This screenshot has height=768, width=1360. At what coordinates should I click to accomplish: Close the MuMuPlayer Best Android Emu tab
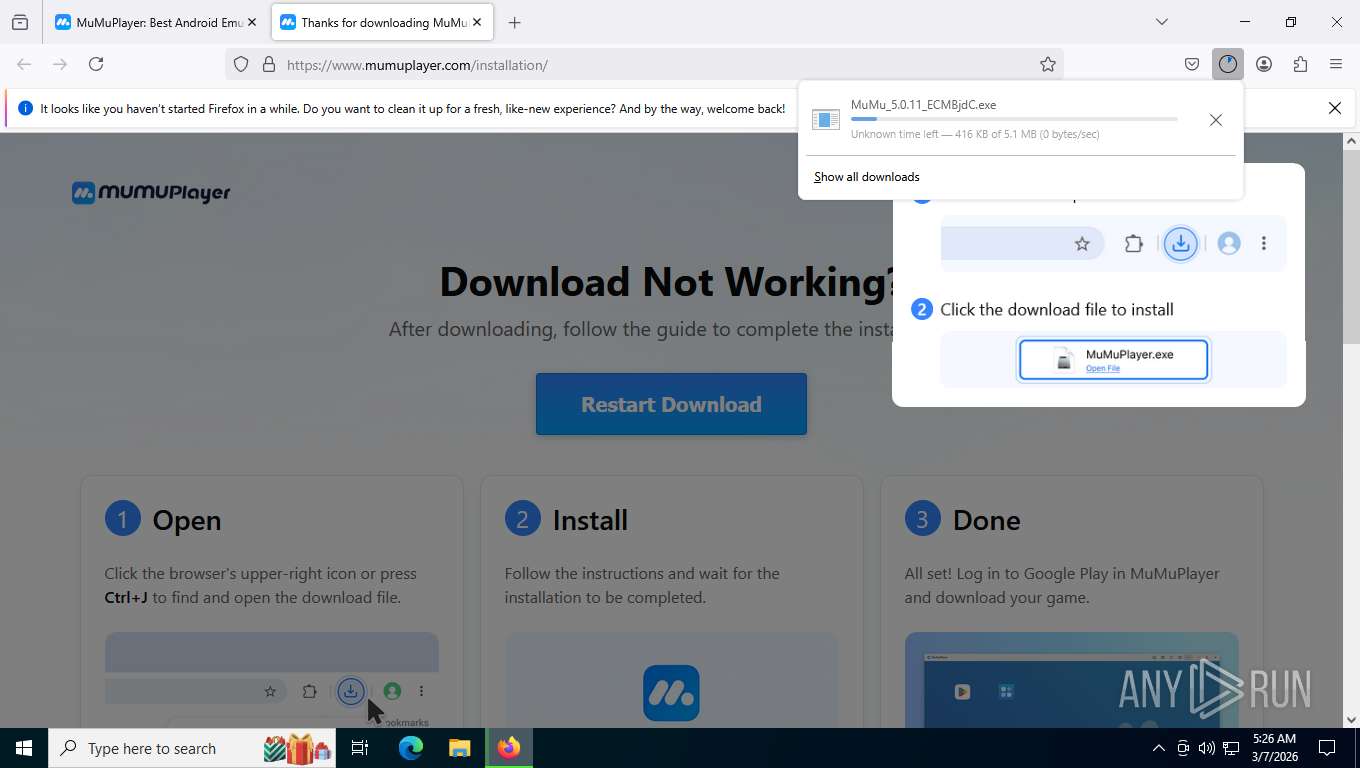[x=251, y=22]
